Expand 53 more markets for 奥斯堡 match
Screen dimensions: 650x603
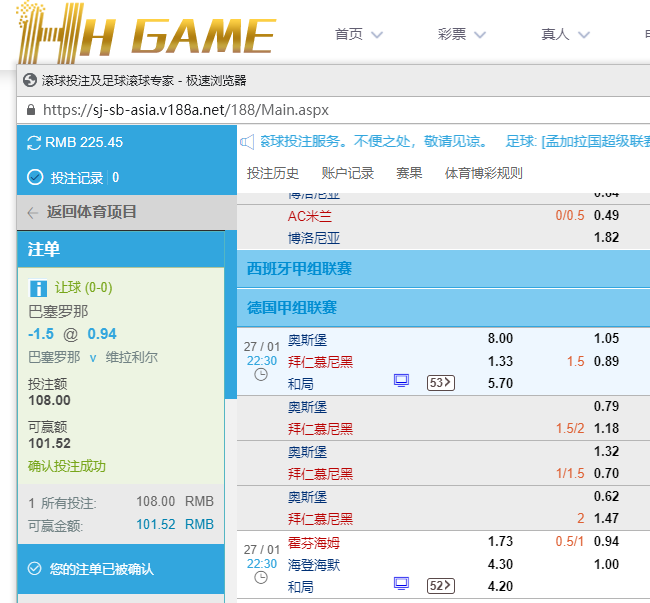coord(441,383)
